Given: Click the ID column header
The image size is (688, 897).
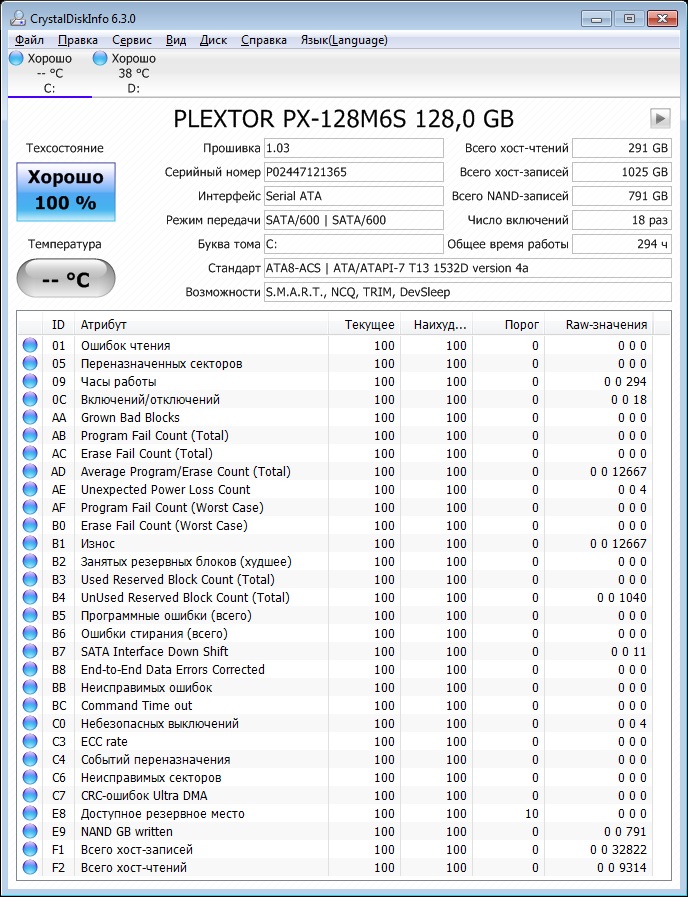Looking at the screenshot, I should (58, 324).
